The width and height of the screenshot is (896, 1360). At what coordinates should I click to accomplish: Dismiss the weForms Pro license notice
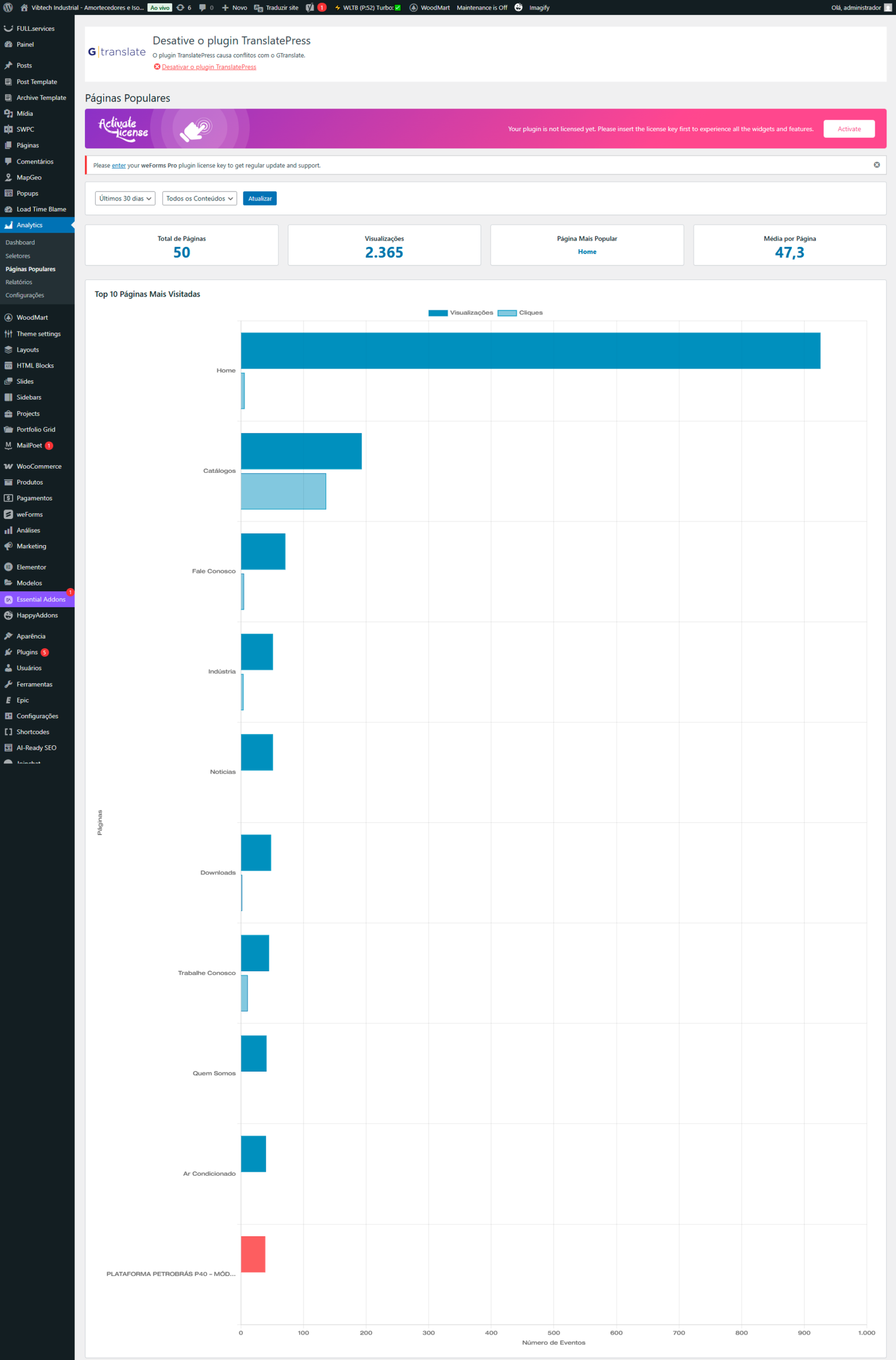[876, 165]
